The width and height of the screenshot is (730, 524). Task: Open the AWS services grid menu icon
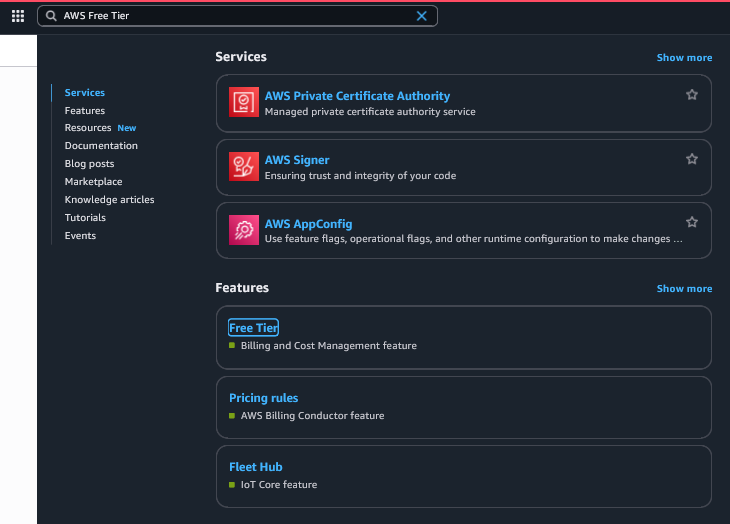[x=18, y=16]
